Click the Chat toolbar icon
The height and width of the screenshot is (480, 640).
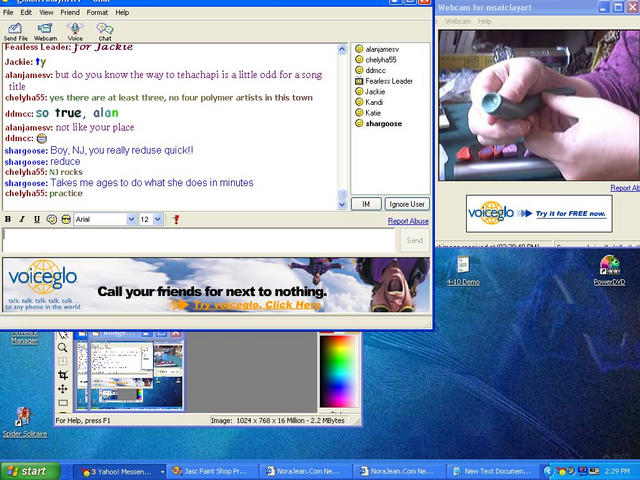(105, 32)
